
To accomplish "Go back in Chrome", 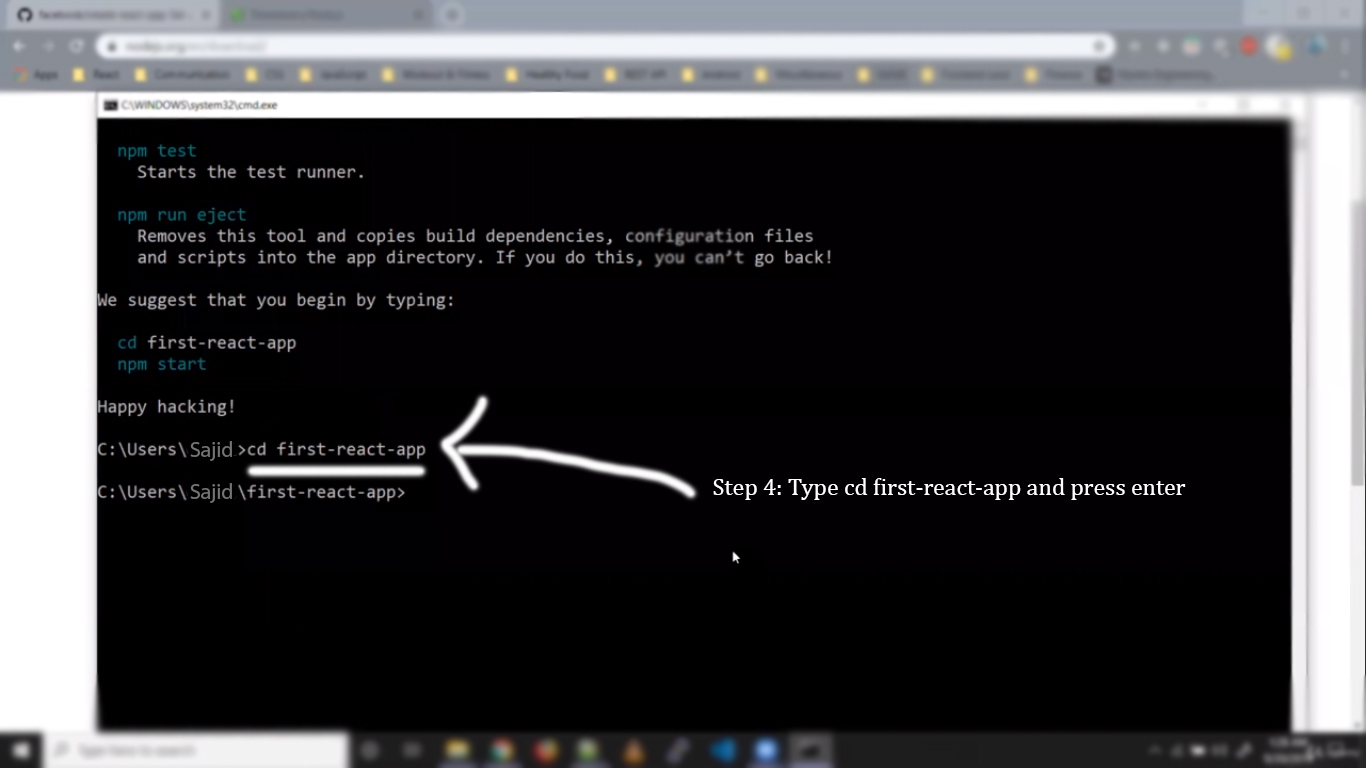I will coord(19,46).
